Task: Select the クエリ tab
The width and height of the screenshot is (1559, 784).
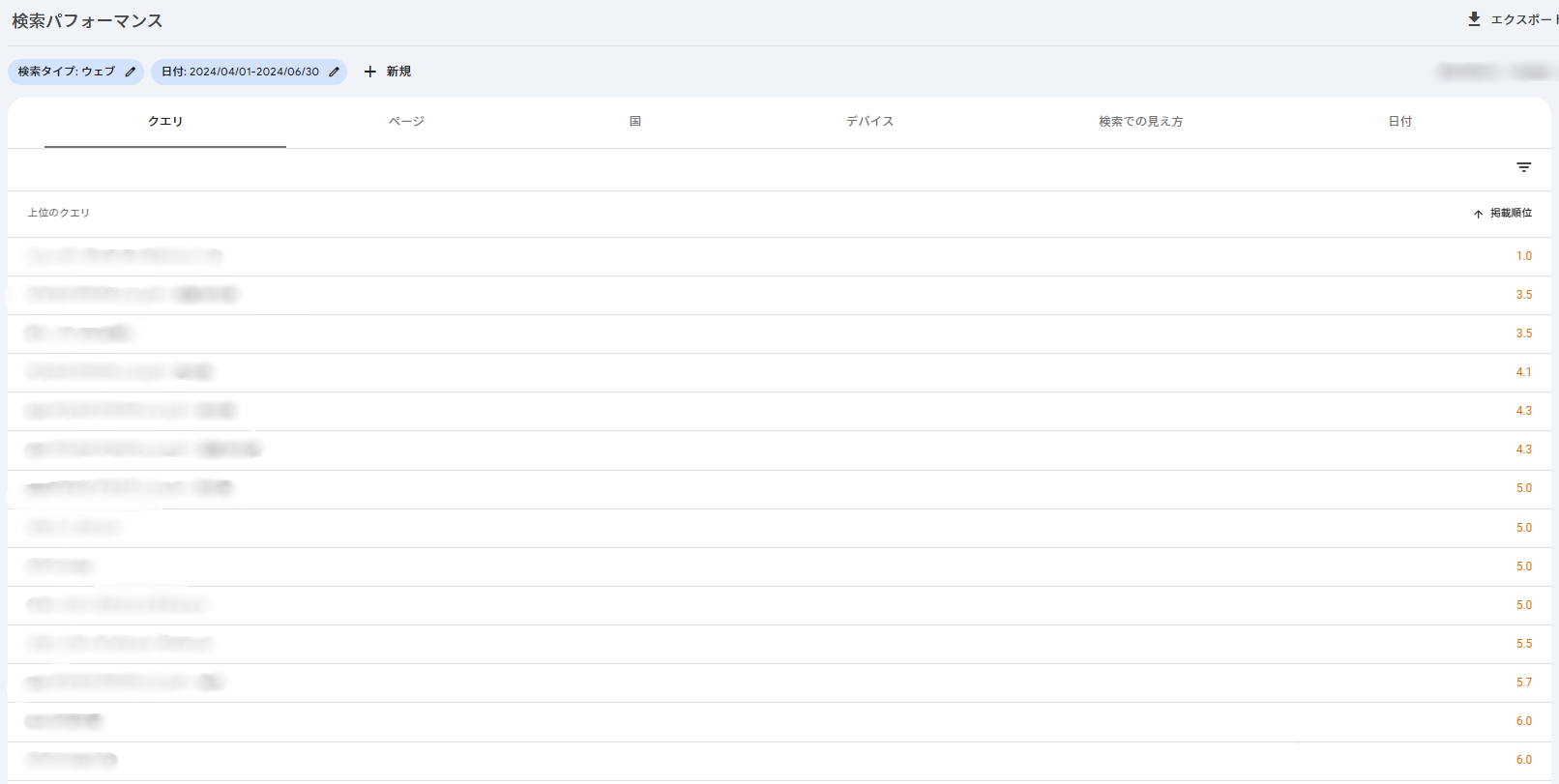Action: click(x=165, y=122)
